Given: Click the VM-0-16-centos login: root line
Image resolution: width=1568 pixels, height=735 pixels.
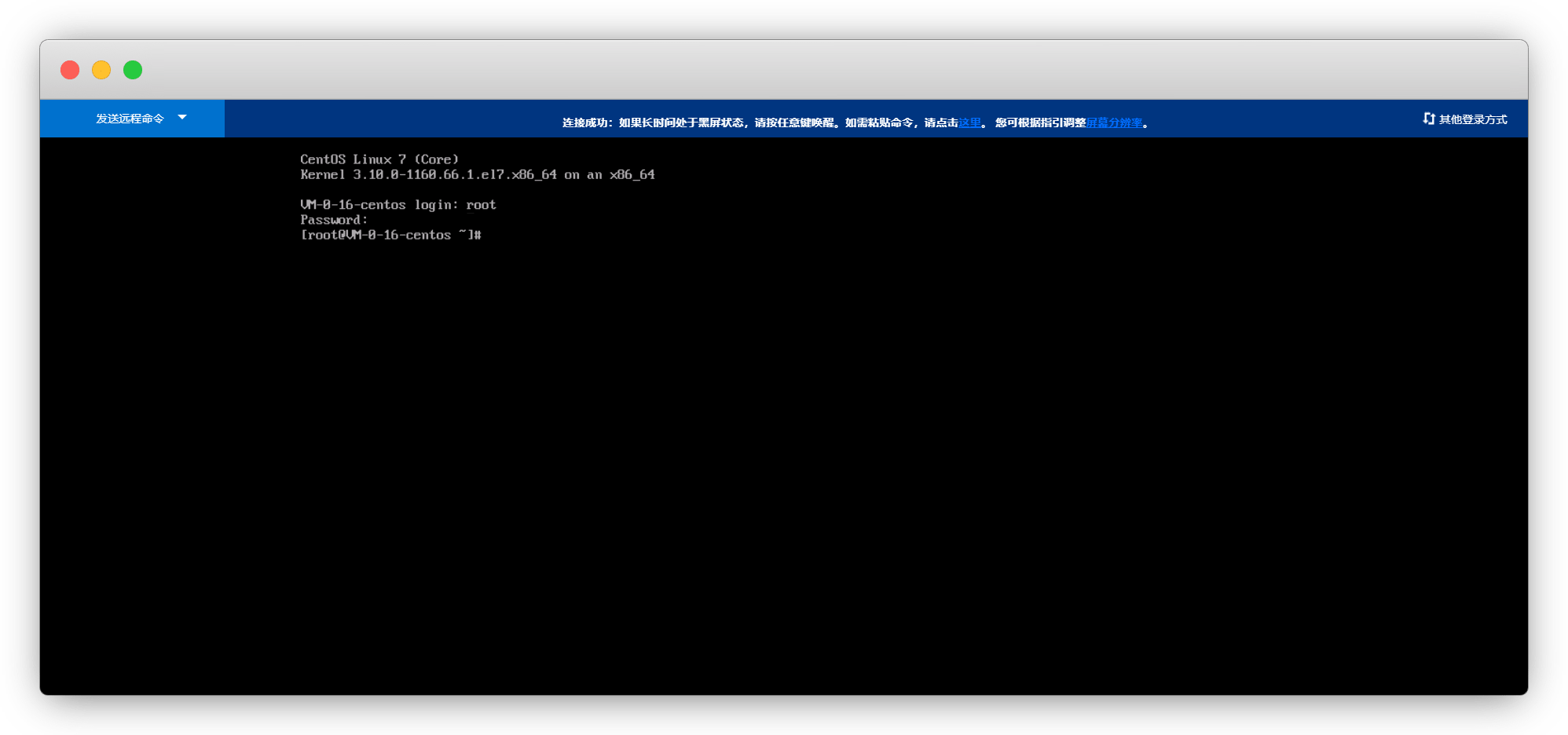Looking at the screenshot, I should coord(397,205).
